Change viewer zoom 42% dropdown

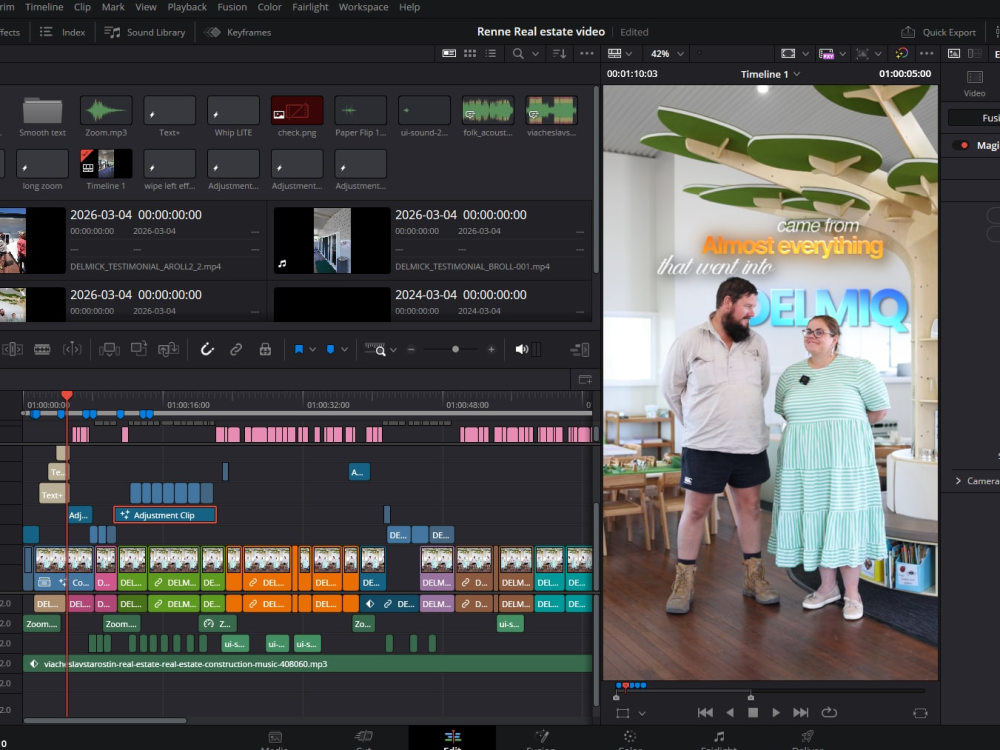coord(666,54)
